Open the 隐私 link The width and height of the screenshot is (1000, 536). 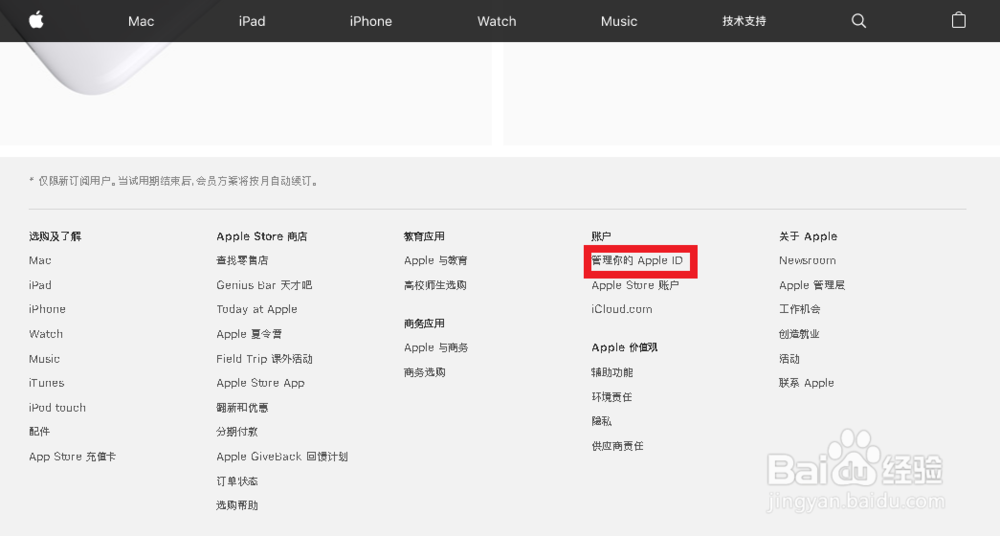pos(601,421)
